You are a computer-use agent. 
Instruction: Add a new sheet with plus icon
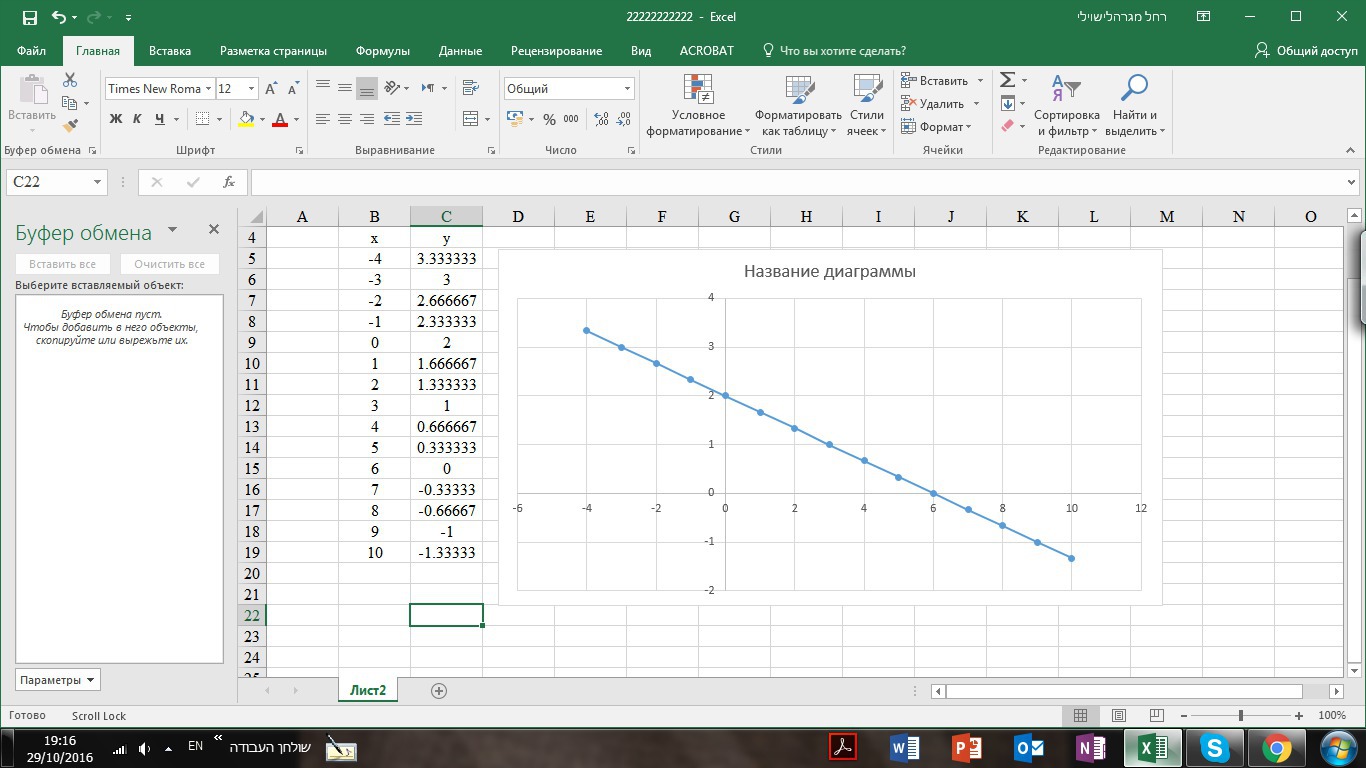pos(438,690)
